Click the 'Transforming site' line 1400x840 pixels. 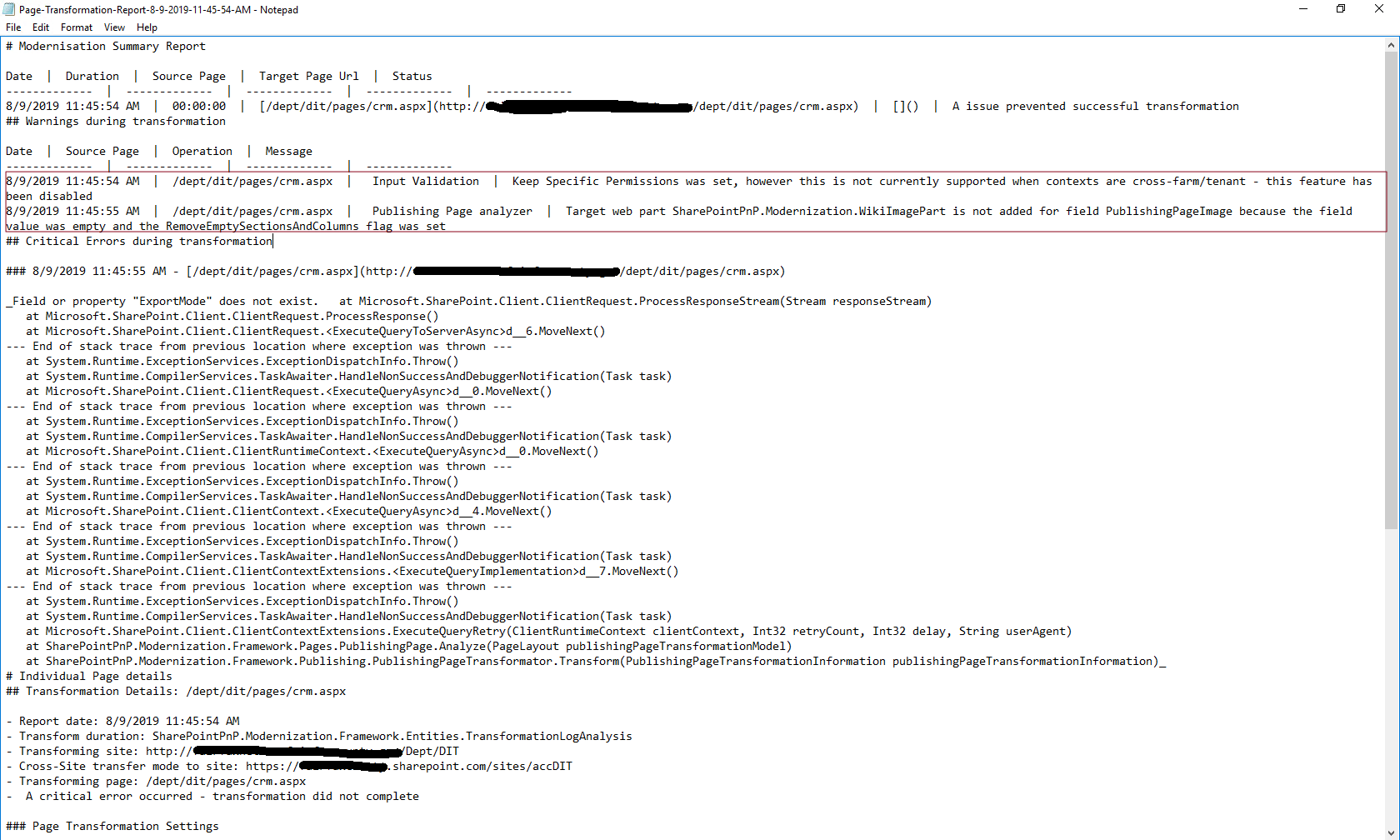point(232,752)
